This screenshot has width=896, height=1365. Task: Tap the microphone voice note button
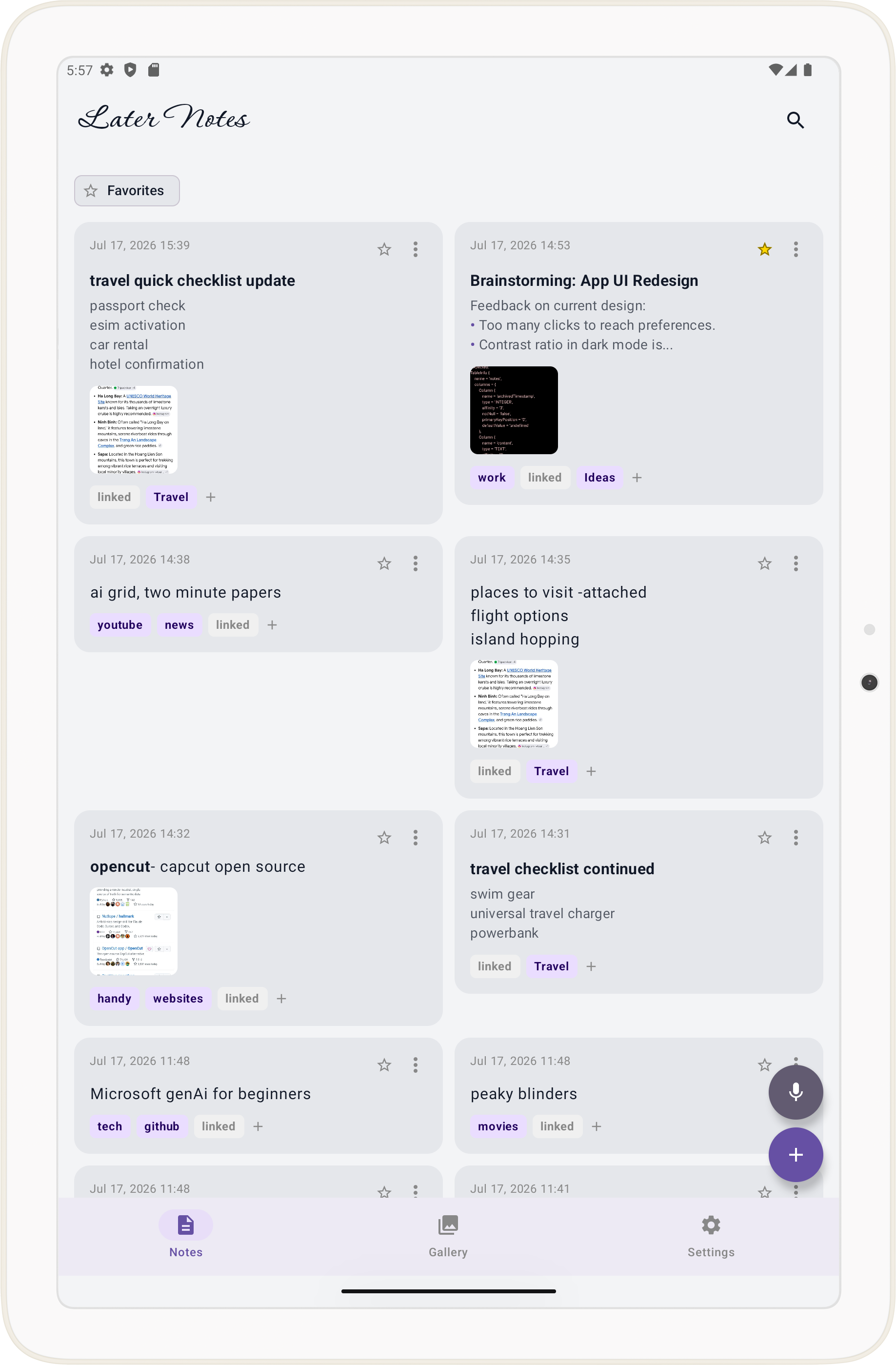(795, 1091)
